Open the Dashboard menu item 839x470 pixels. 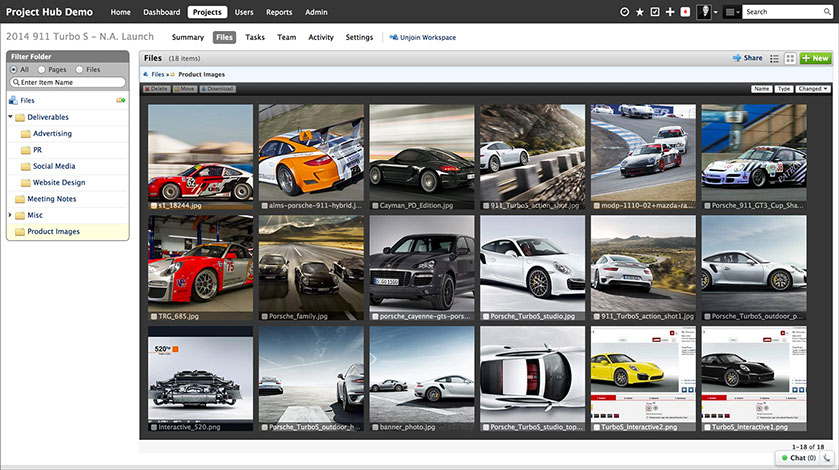(159, 12)
